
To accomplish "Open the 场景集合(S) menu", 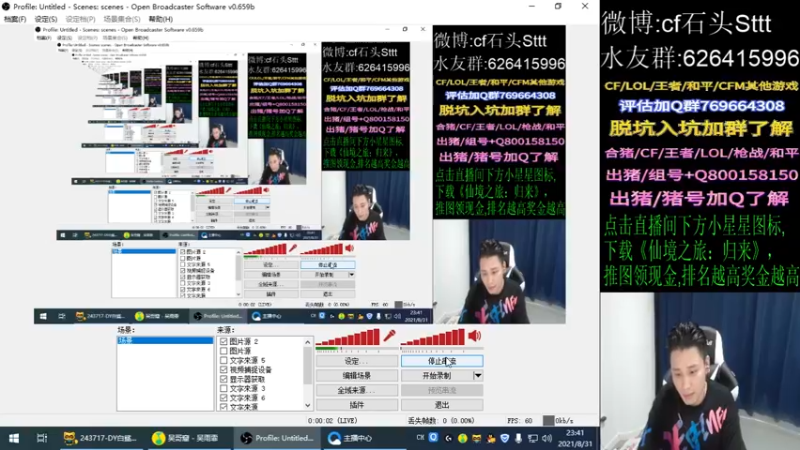I will pos(121,19).
